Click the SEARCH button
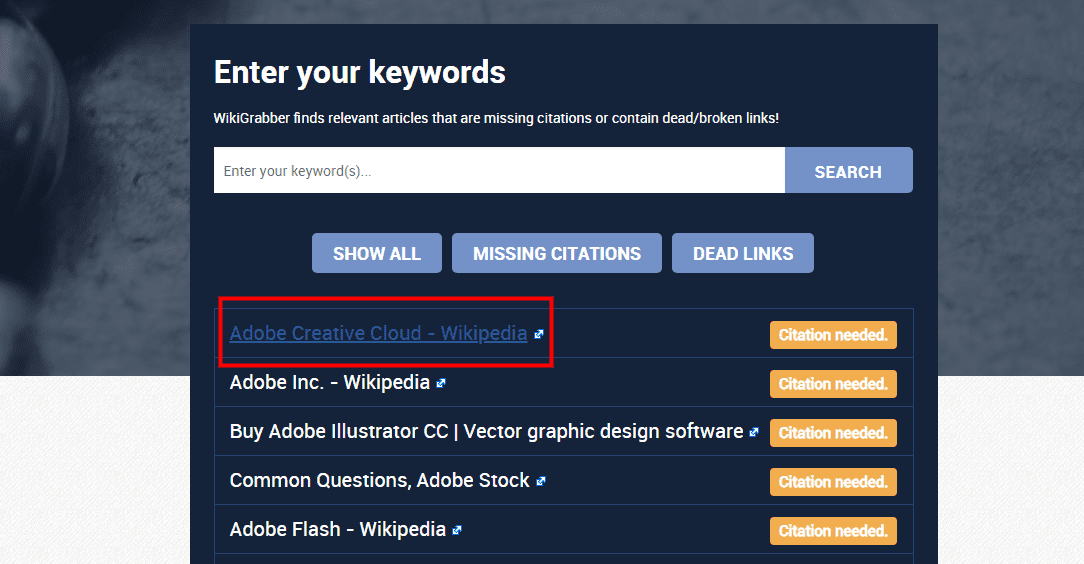 848,170
